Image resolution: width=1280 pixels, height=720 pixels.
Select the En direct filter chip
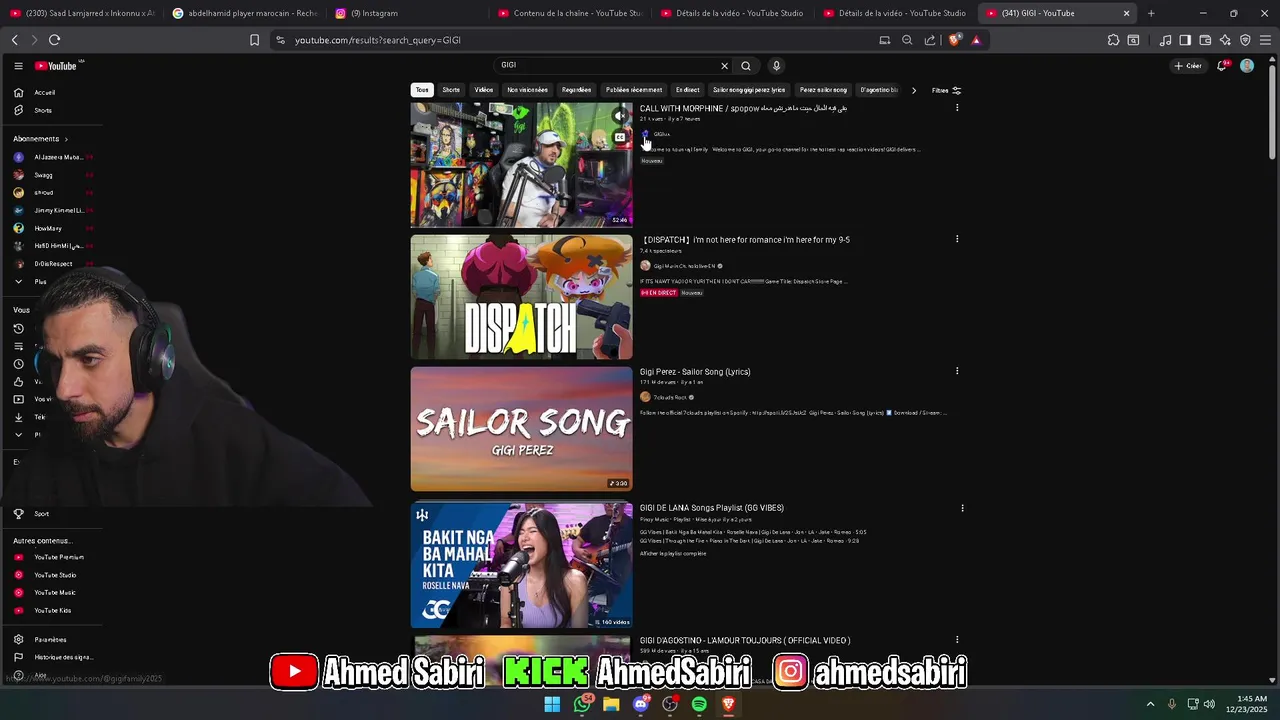click(x=687, y=90)
